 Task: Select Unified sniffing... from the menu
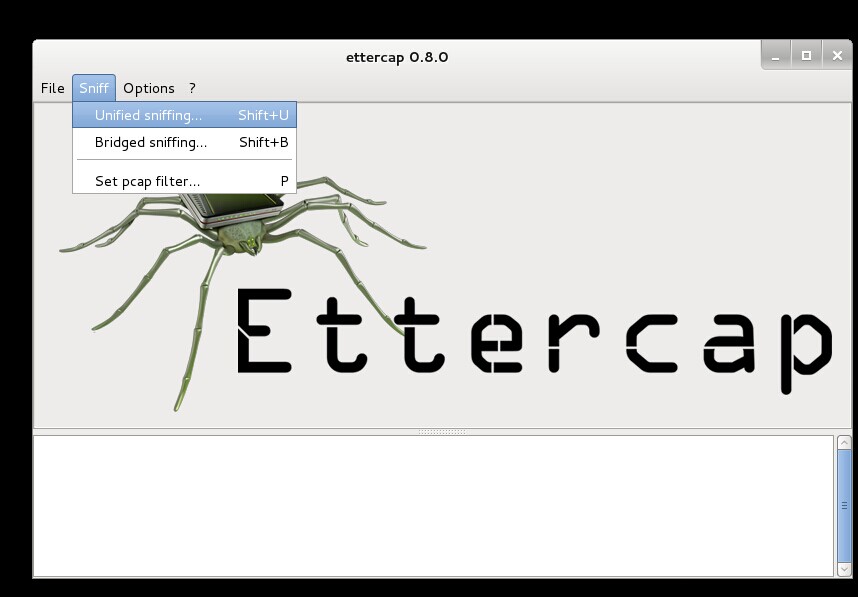pos(184,115)
